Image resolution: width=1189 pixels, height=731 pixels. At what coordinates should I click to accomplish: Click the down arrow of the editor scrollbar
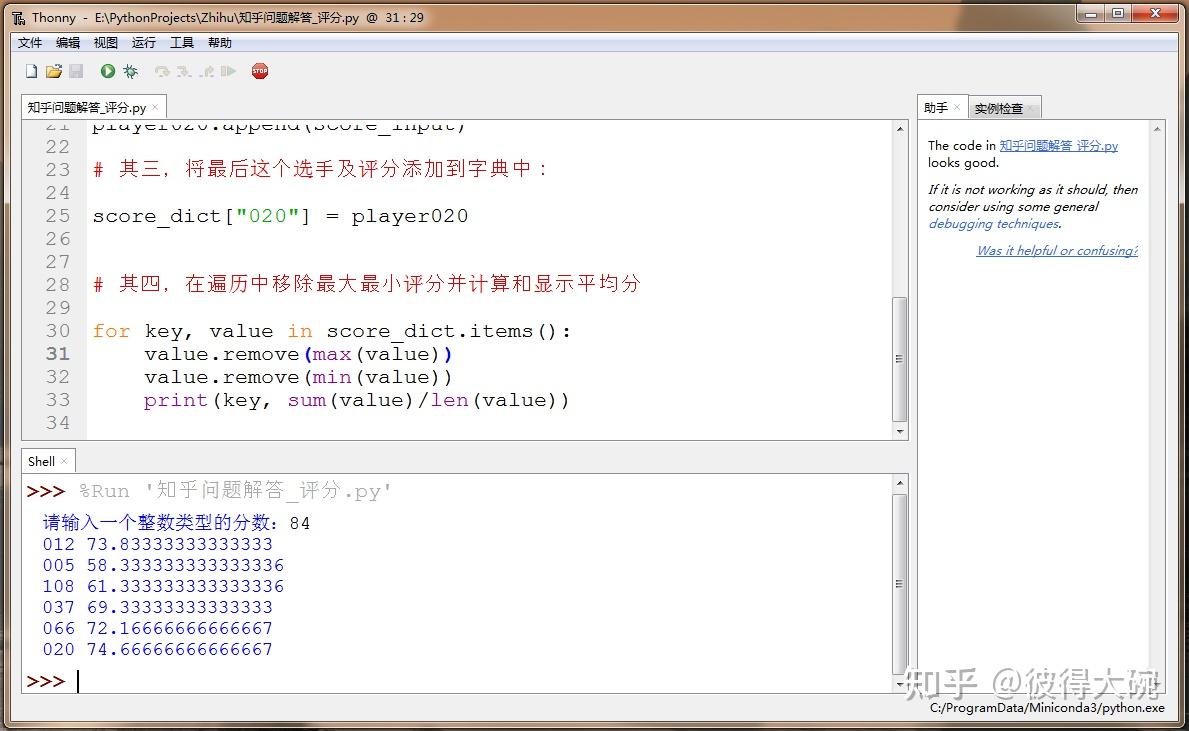point(900,431)
